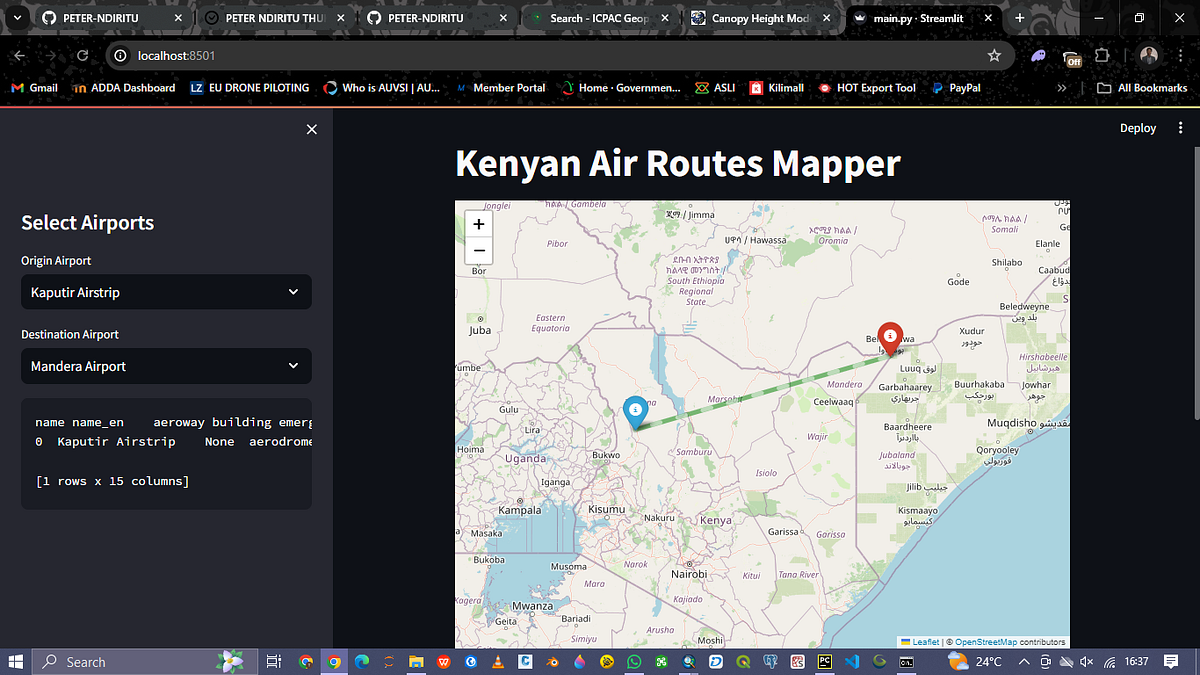Open WhatsApp from the taskbar
The image size is (1200, 675).
click(x=634, y=661)
